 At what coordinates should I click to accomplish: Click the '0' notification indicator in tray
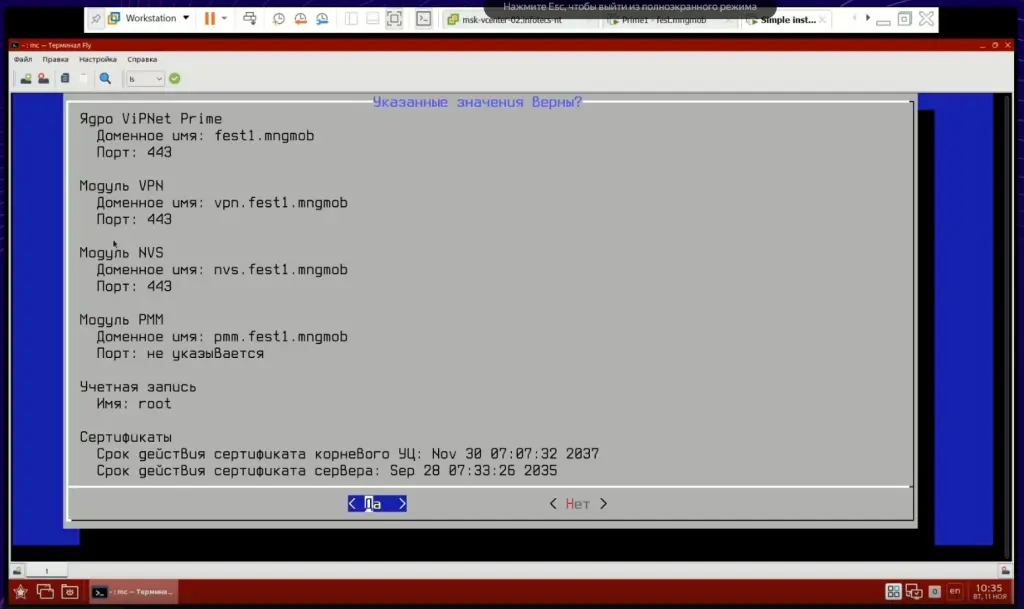pyautogui.click(x=935, y=591)
